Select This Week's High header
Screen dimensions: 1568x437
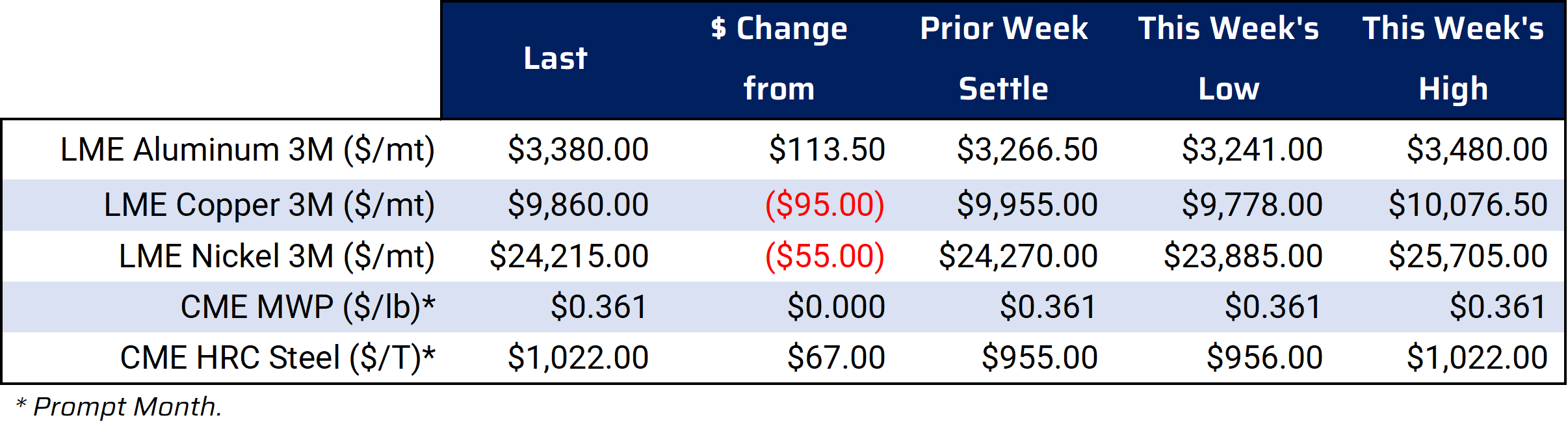pos(1454,59)
